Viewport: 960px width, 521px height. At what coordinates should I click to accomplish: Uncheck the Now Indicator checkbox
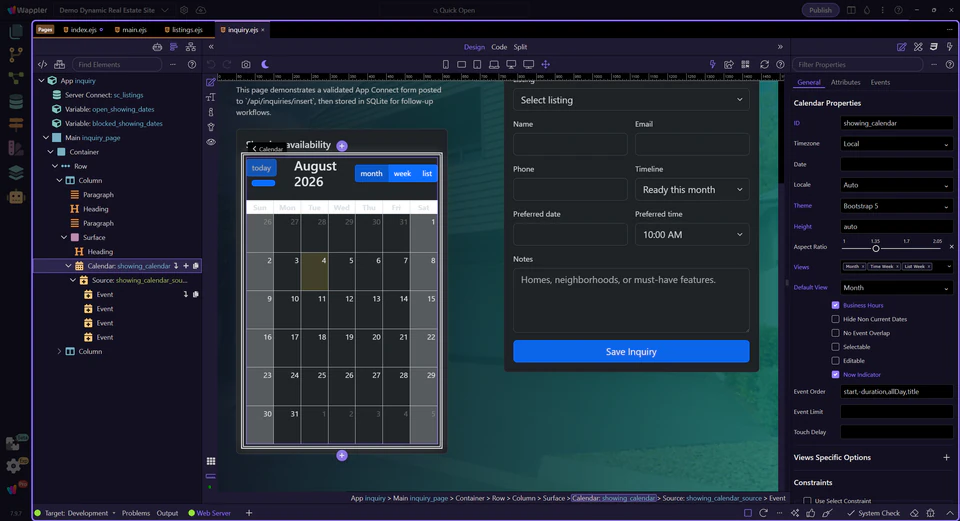(835, 375)
